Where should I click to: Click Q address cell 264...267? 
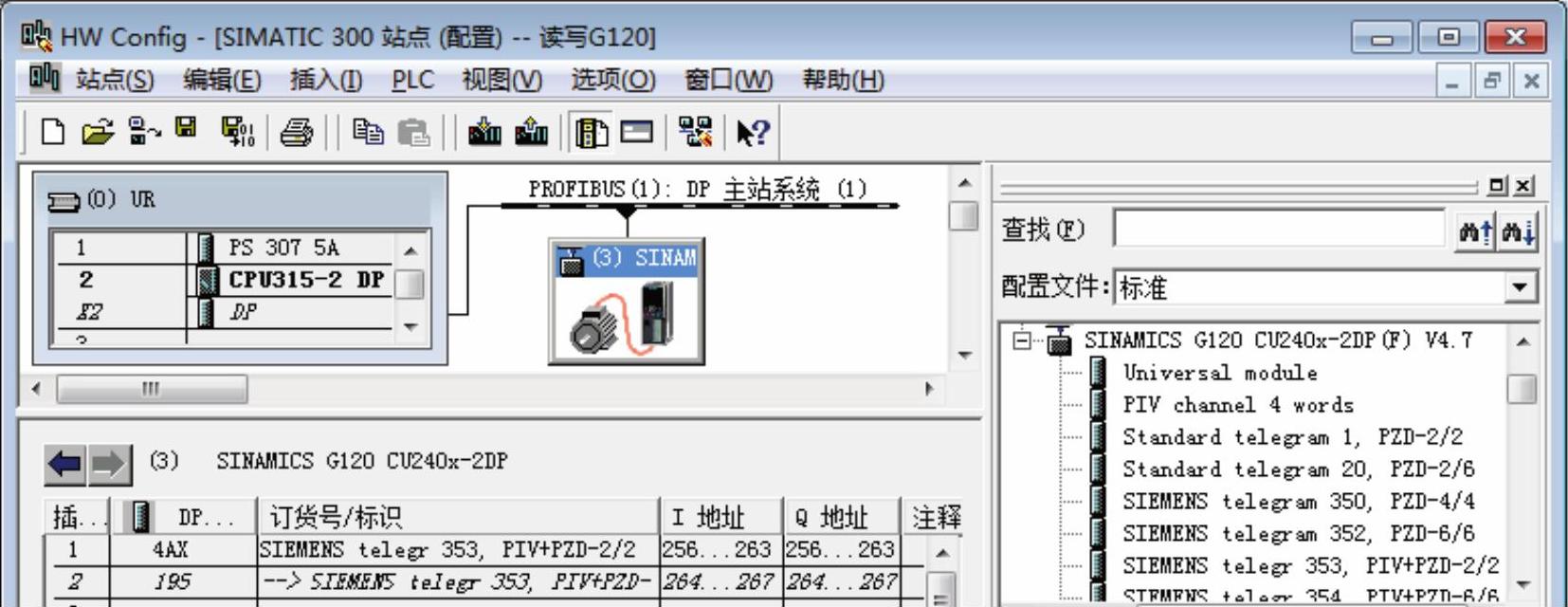coord(841,581)
